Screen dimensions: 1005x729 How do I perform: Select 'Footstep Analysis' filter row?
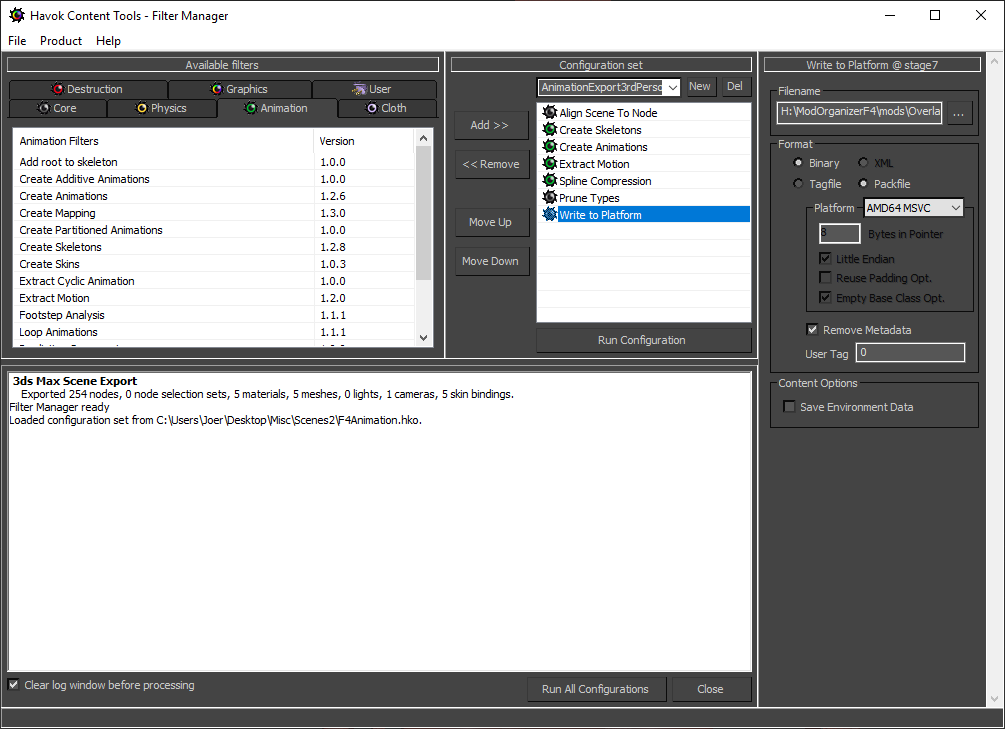coord(214,315)
